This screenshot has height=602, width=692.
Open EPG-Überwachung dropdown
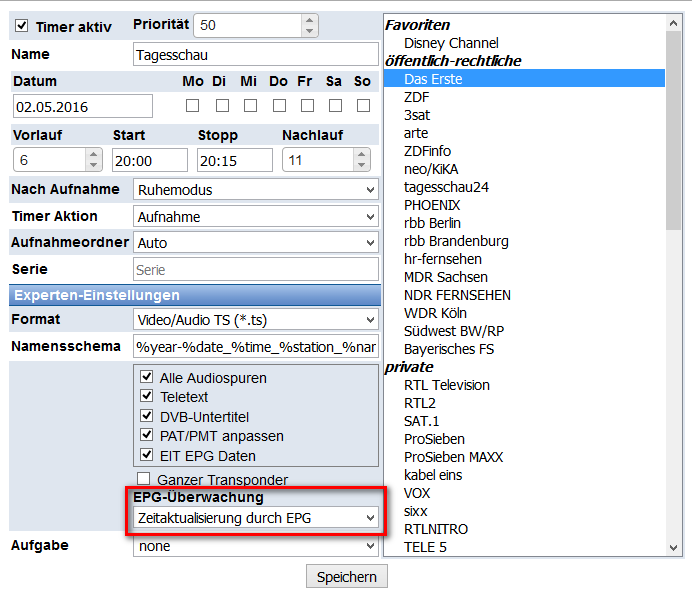click(x=256, y=518)
